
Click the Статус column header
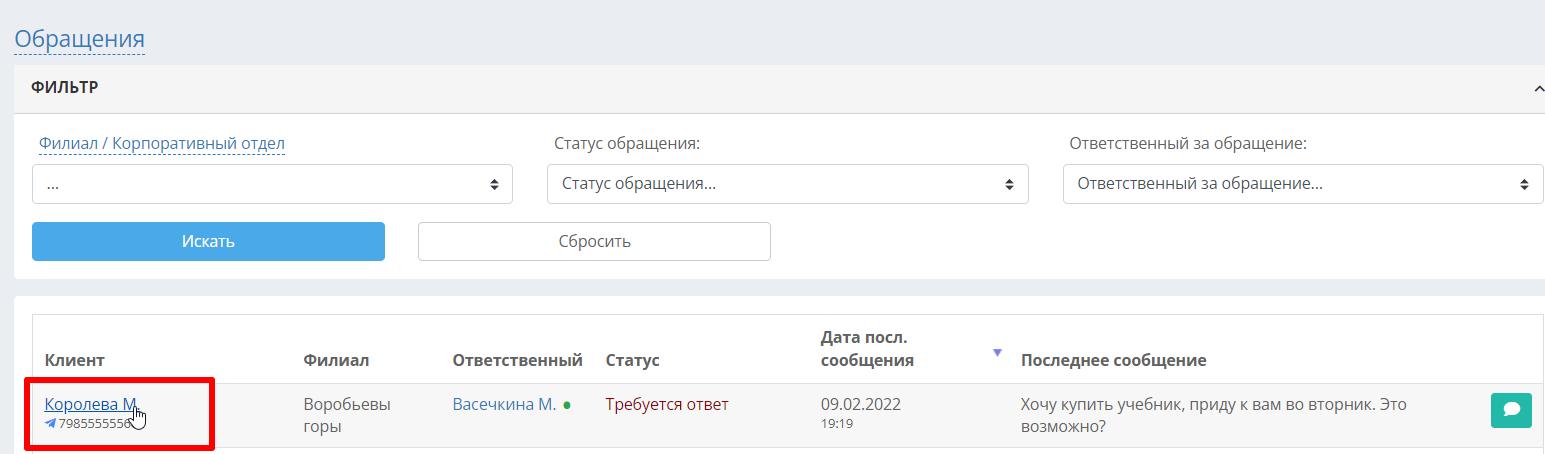(632, 360)
